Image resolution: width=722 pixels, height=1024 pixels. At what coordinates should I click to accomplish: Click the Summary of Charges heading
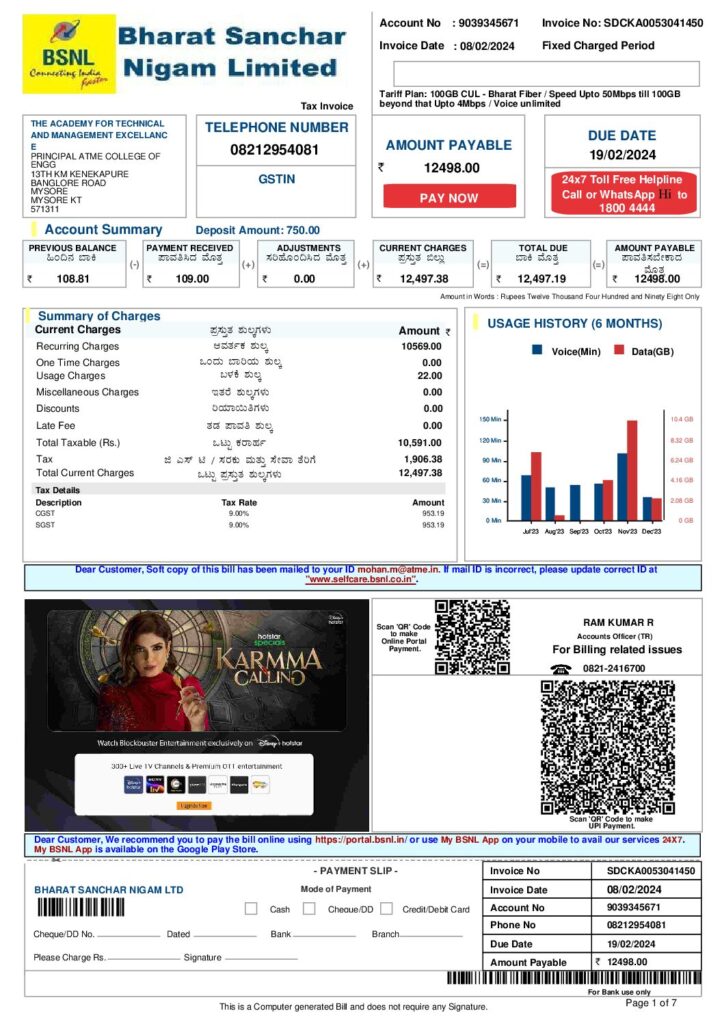(99, 315)
